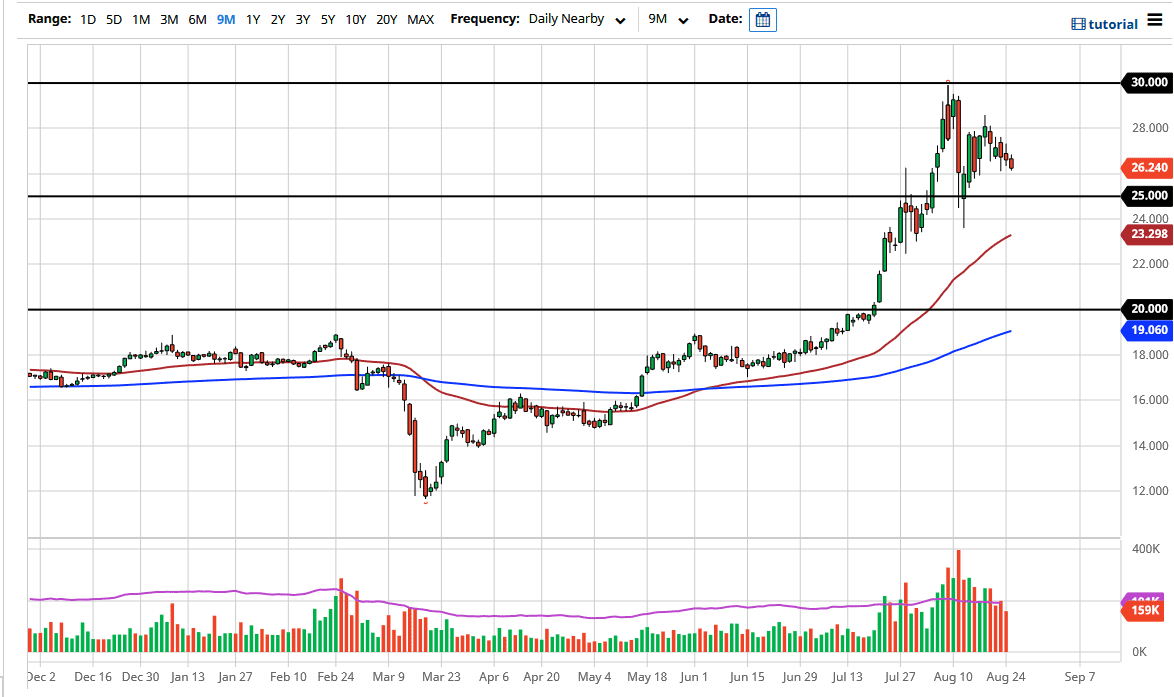Click the 25.000 support level label

(1143, 196)
